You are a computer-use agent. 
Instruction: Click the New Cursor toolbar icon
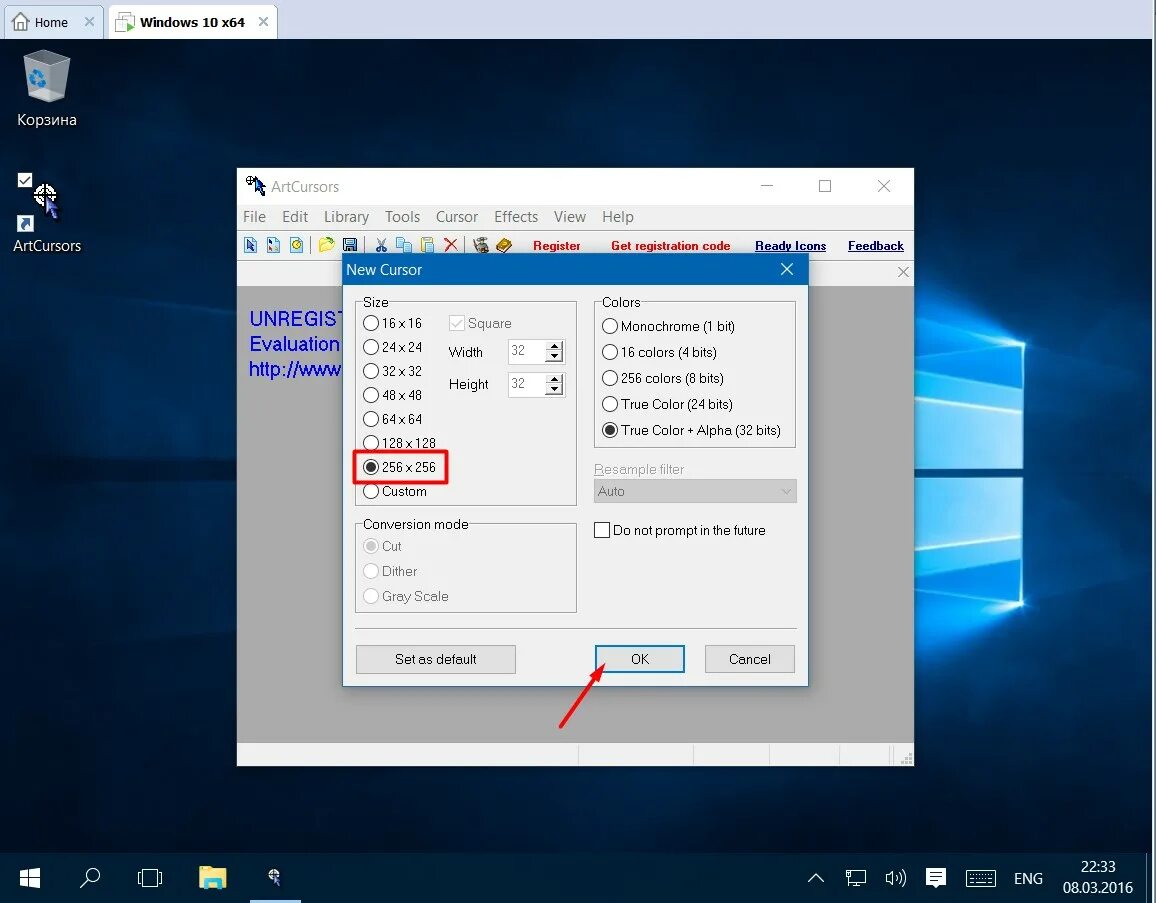point(251,245)
